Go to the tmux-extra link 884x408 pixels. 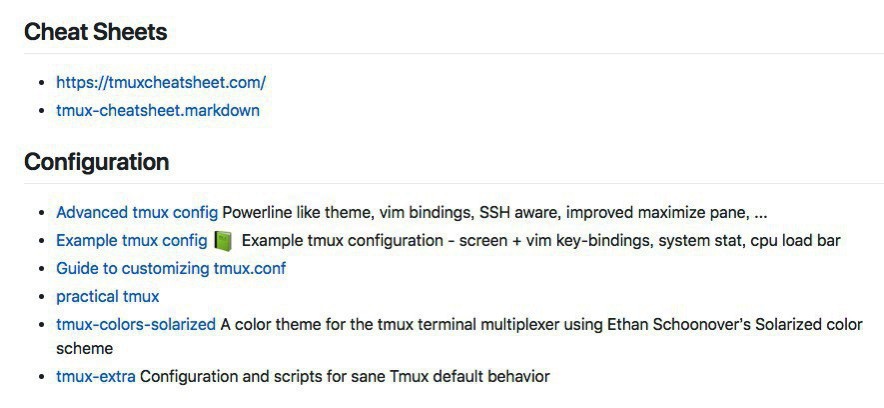(96, 376)
